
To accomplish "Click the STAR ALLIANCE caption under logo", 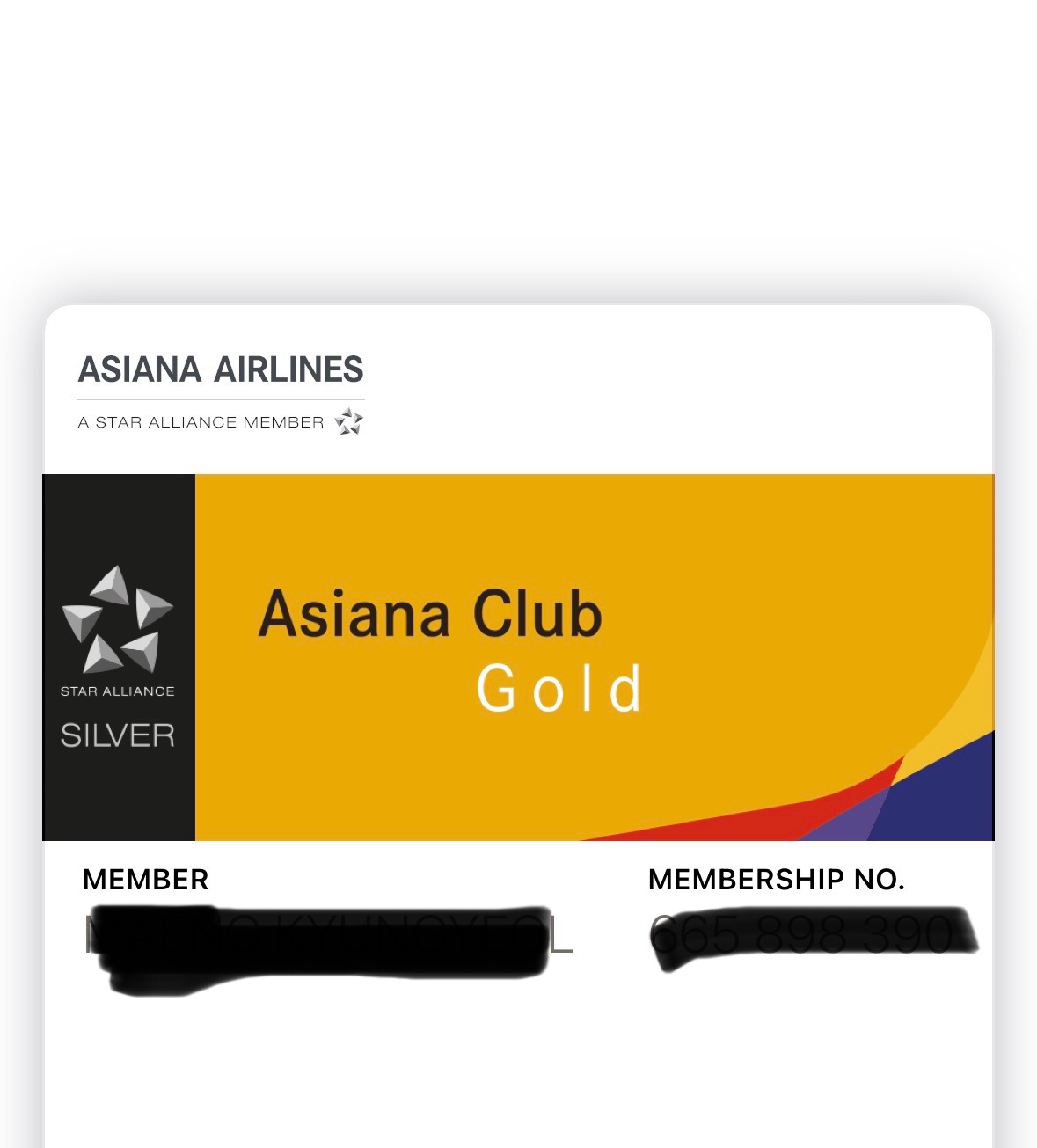I will [x=118, y=691].
